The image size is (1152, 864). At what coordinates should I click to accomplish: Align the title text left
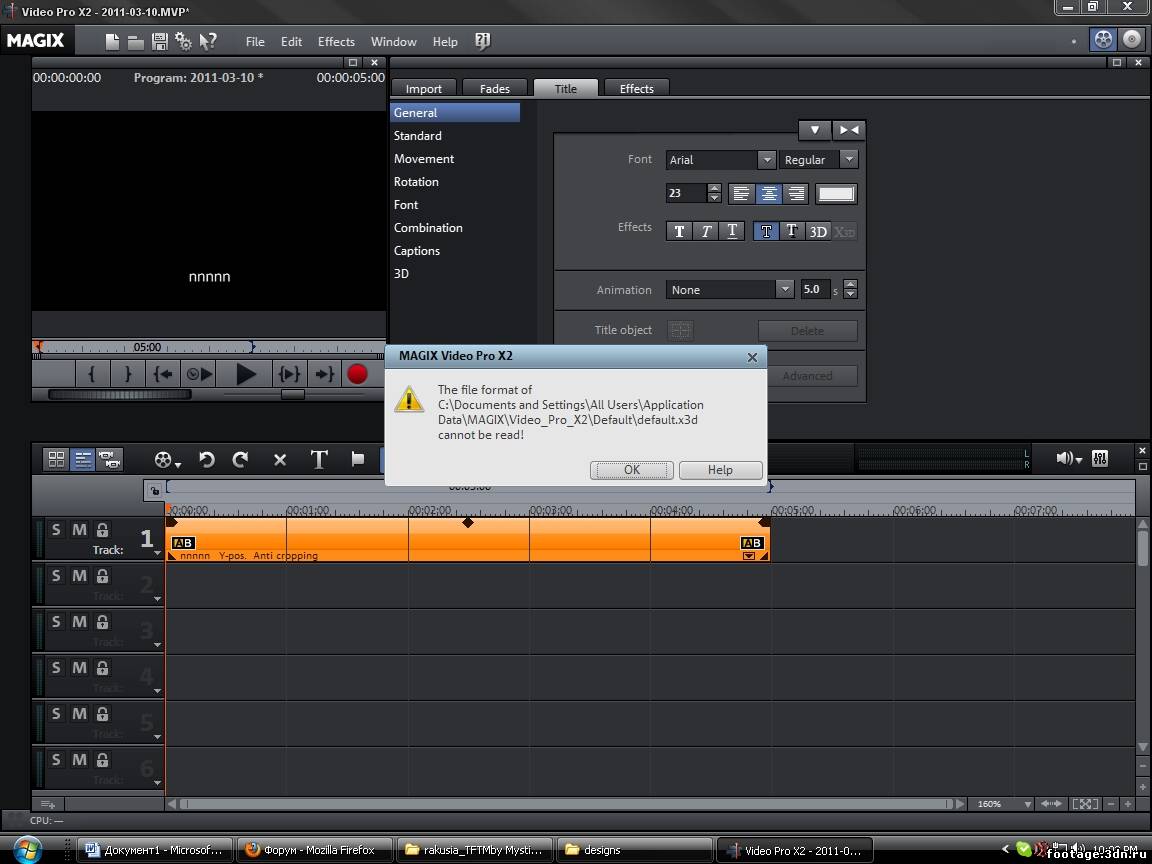tap(741, 193)
